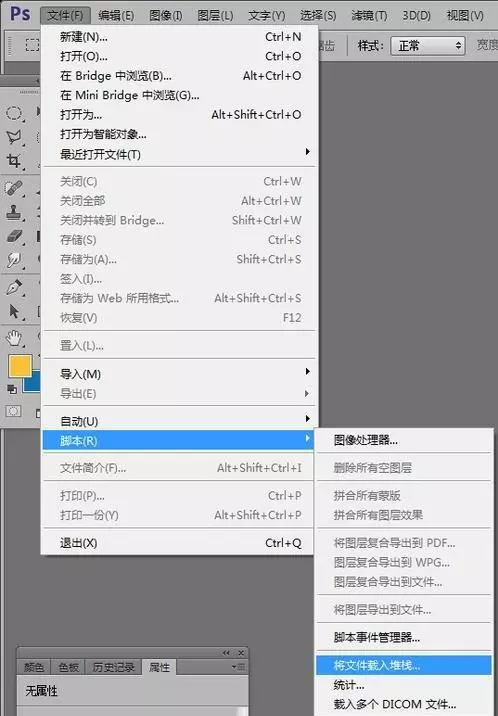498x716 pixels.
Task: Choose 打开为智能对象...
Action: point(179,134)
